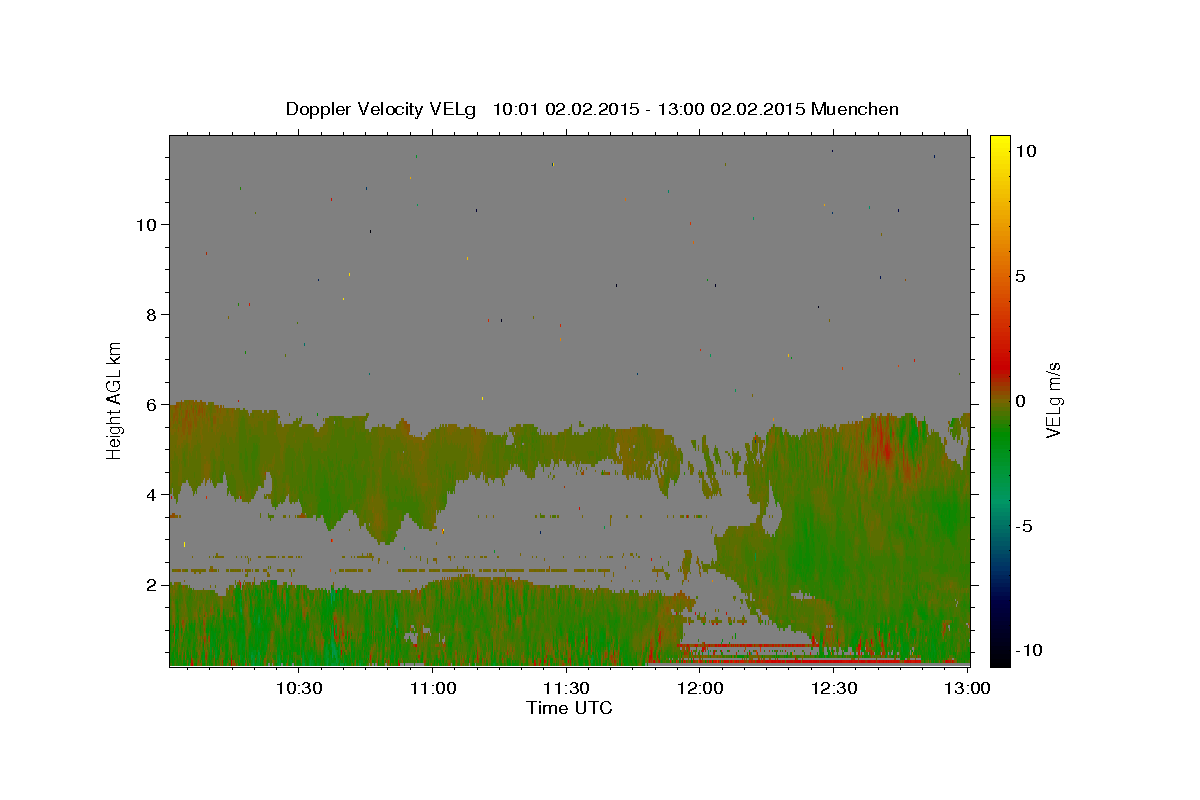This screenshot has height=800, width=1200.
Task: Click the '11:00' time axis label
Action: 433,689
